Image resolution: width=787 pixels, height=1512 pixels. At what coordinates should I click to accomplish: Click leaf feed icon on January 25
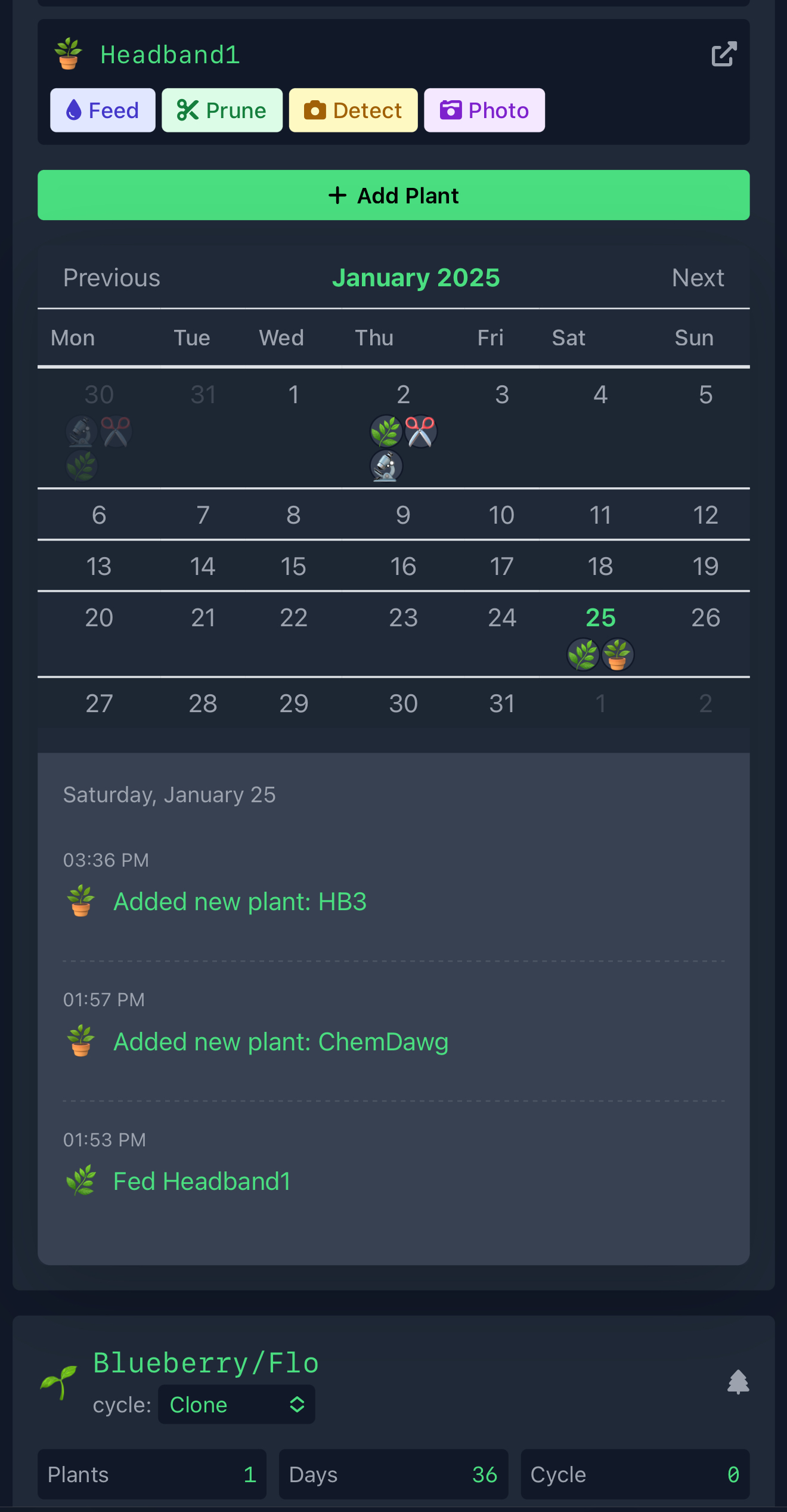(x=583, y=654)
